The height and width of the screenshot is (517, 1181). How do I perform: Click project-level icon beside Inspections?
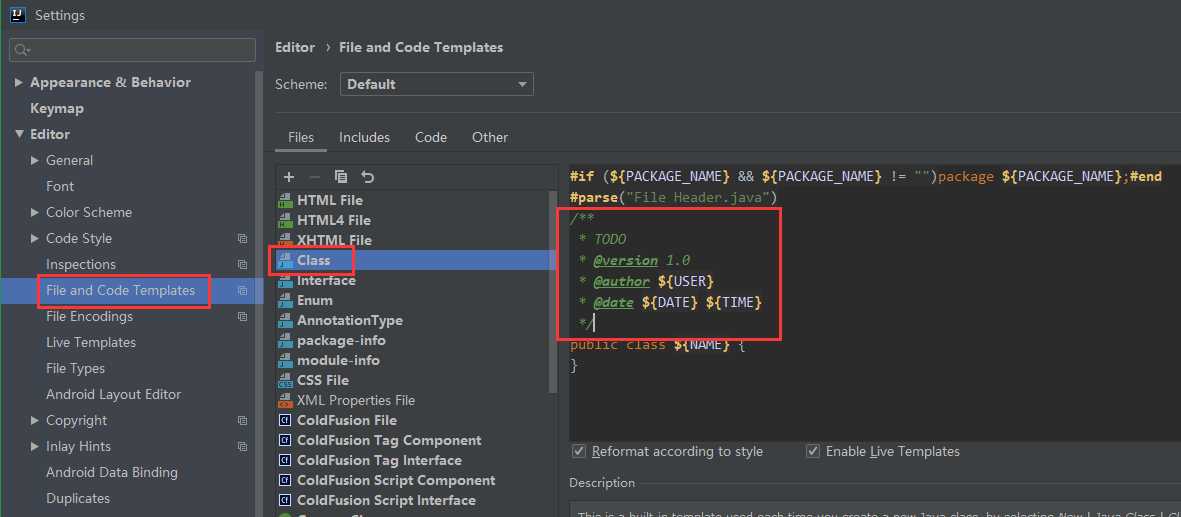(x=243, y=265)
